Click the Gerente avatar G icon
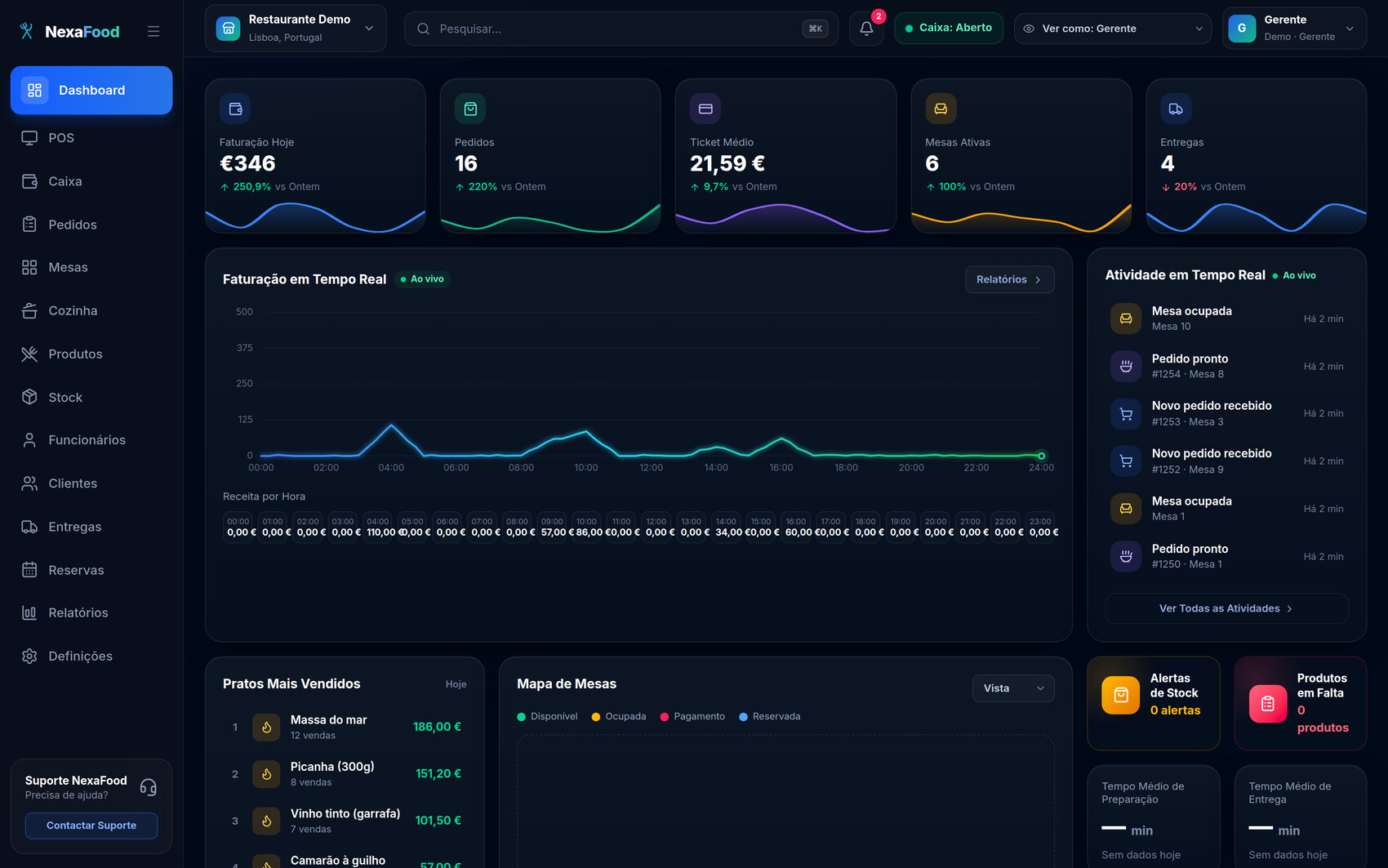Screen dimensions: 1388x868 click(x=1242, y=29)
